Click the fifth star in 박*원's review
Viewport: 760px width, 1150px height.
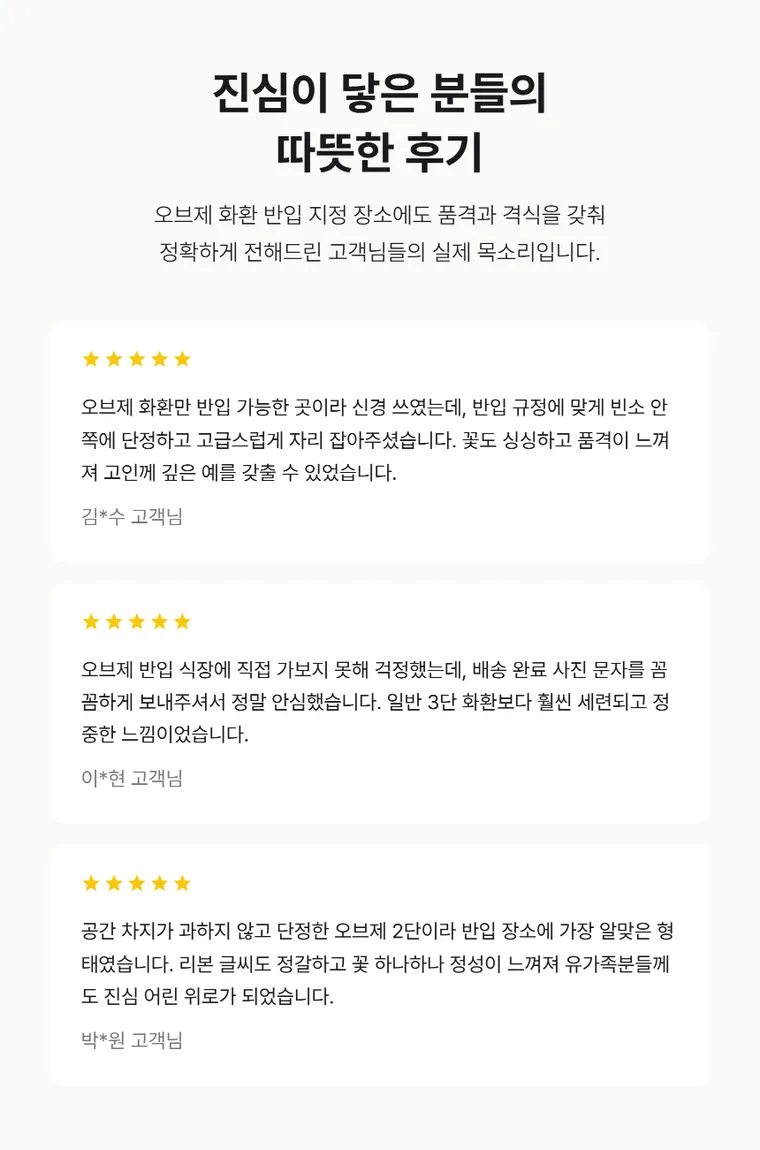click(183, 883)
